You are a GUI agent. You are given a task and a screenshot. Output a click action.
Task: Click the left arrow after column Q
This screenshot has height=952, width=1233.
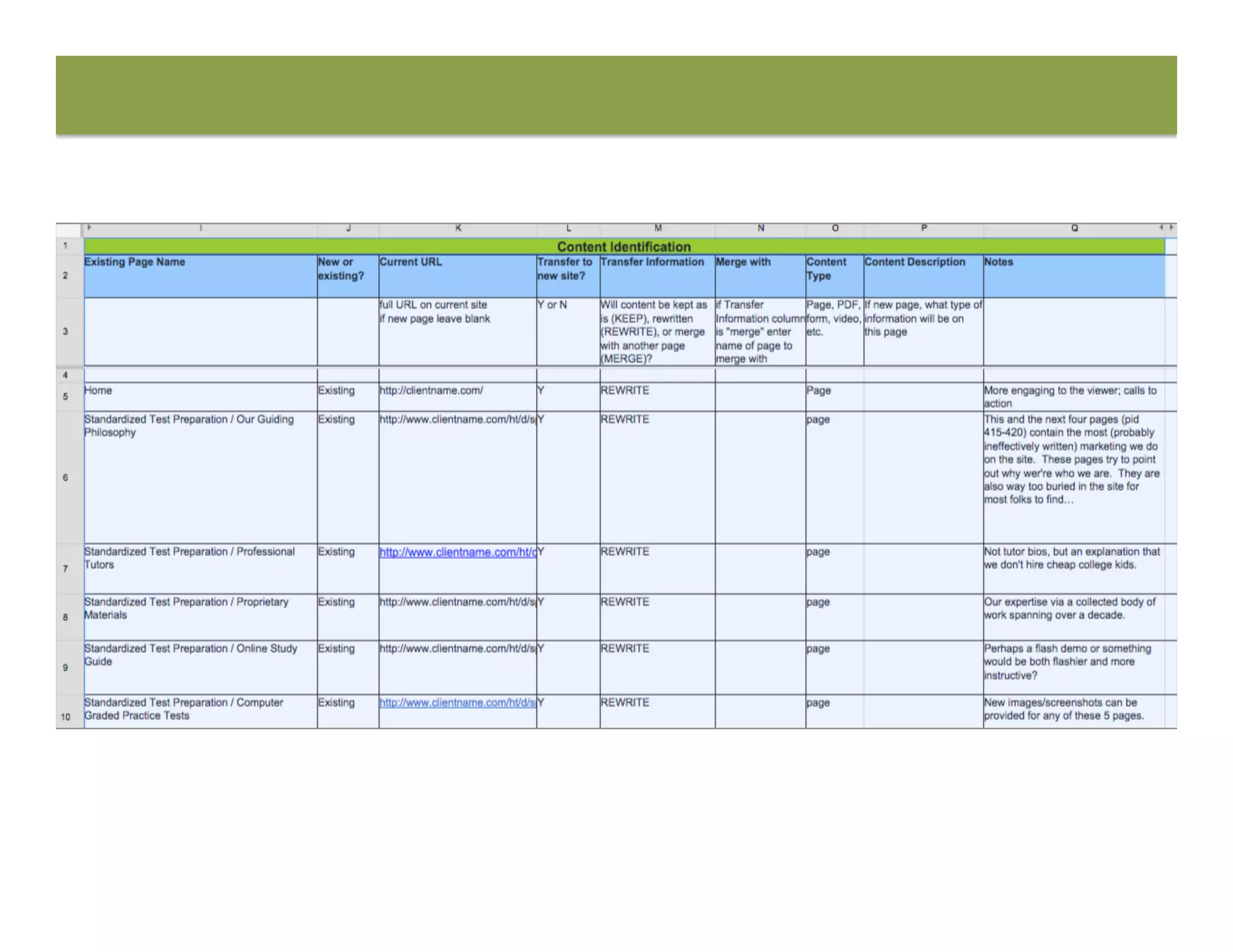point(1161,227)
